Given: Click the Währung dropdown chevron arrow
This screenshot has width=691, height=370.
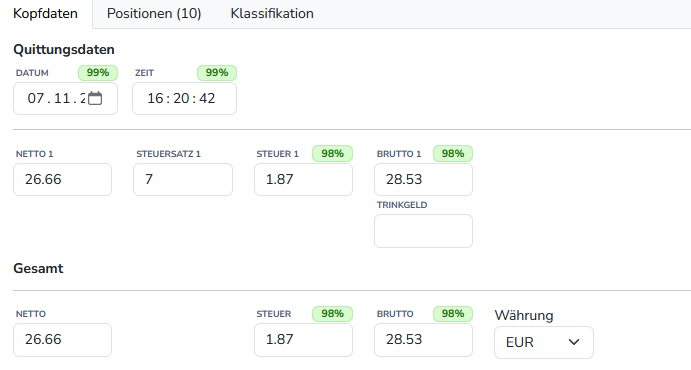Looking at the screenshot, I should point(574,342).
